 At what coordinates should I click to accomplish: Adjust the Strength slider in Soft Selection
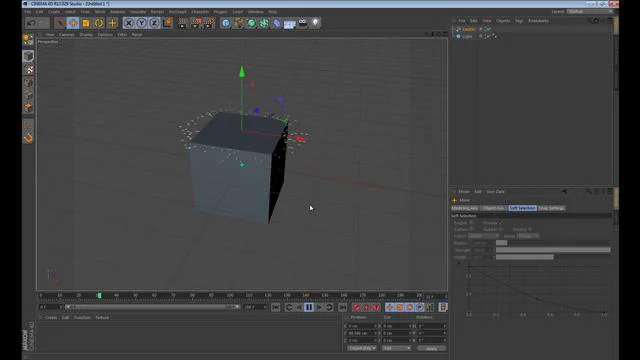[553, 250]
